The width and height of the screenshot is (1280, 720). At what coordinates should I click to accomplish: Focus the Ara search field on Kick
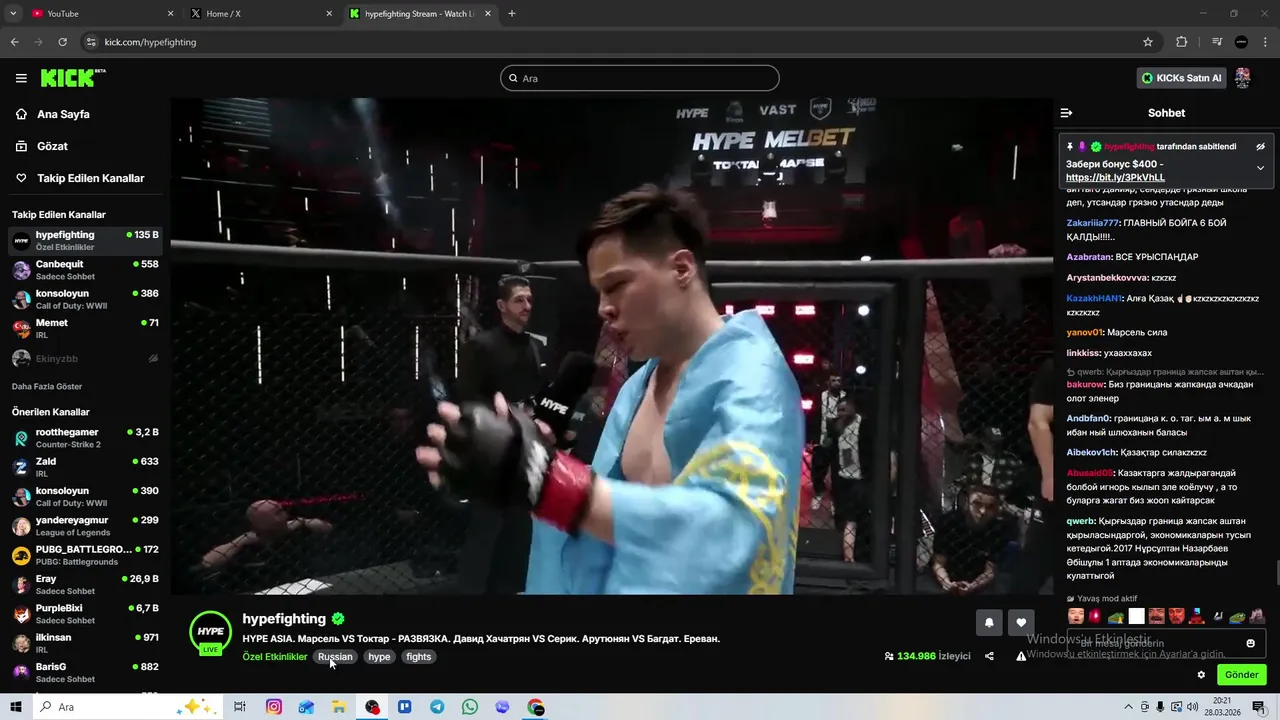640,78
